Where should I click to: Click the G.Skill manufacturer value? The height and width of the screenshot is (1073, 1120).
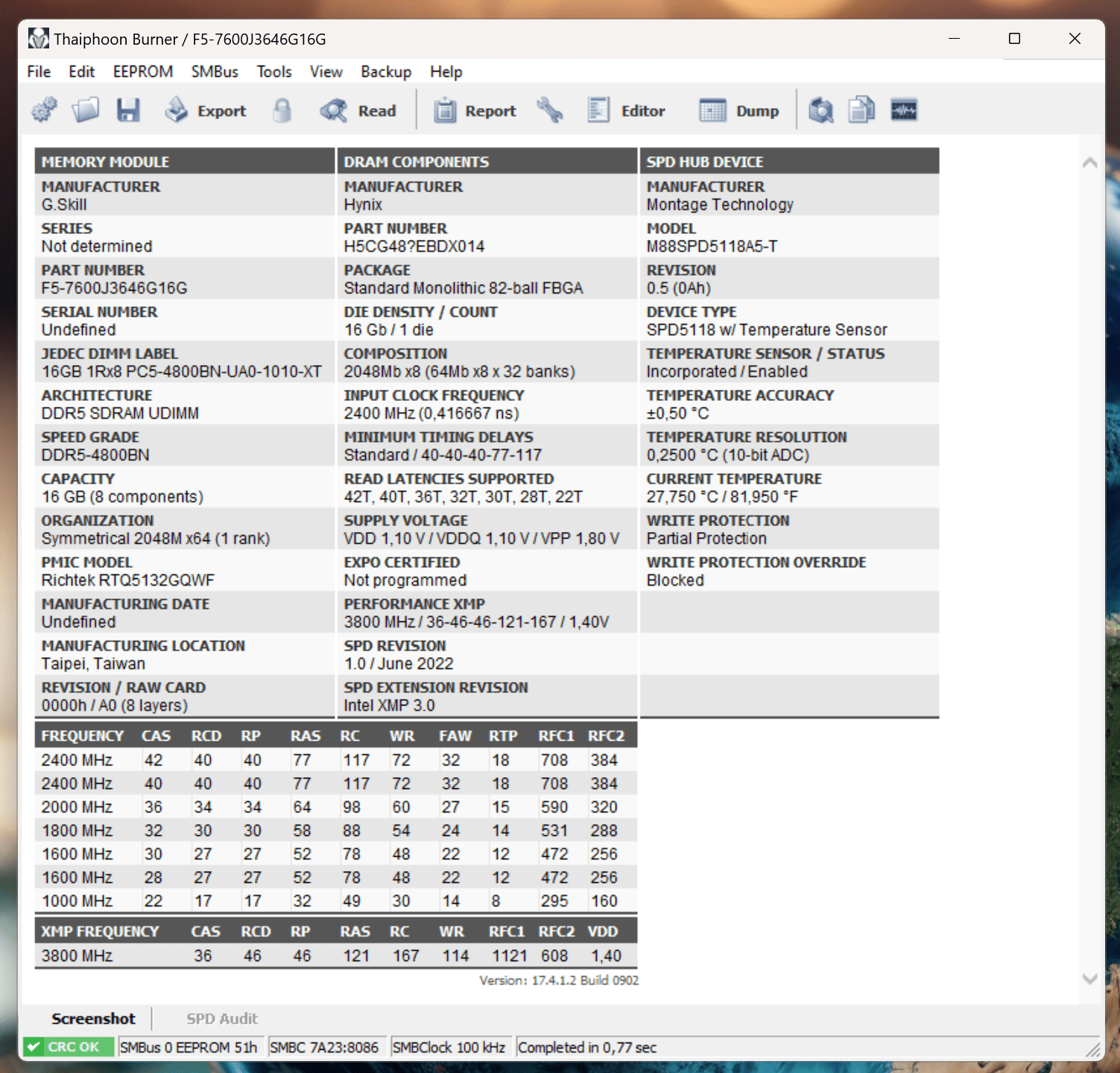coord(64,204)
